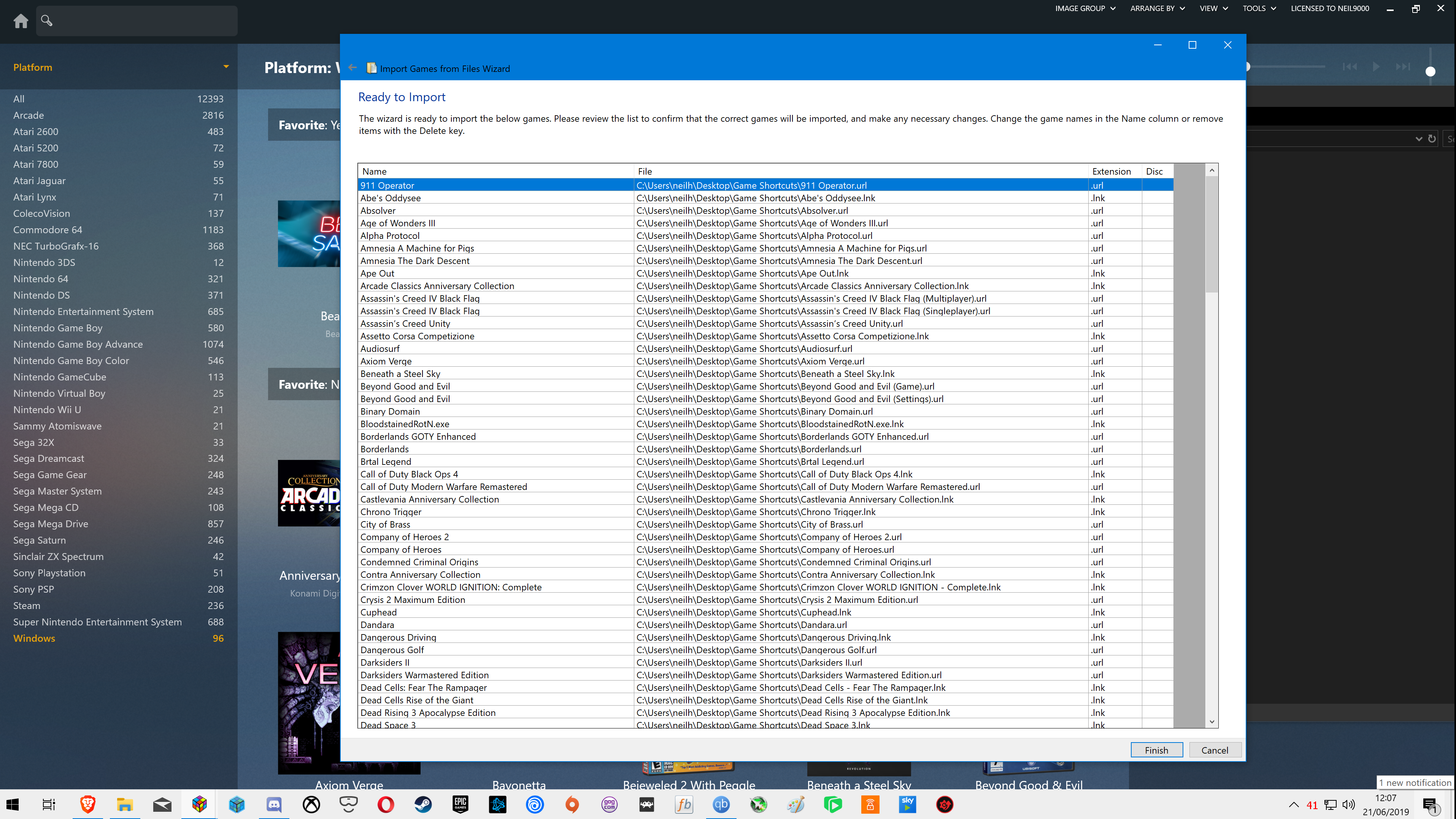Sort by the File column header
Screen dimensions: 1456x819
[x=861, y=171]
